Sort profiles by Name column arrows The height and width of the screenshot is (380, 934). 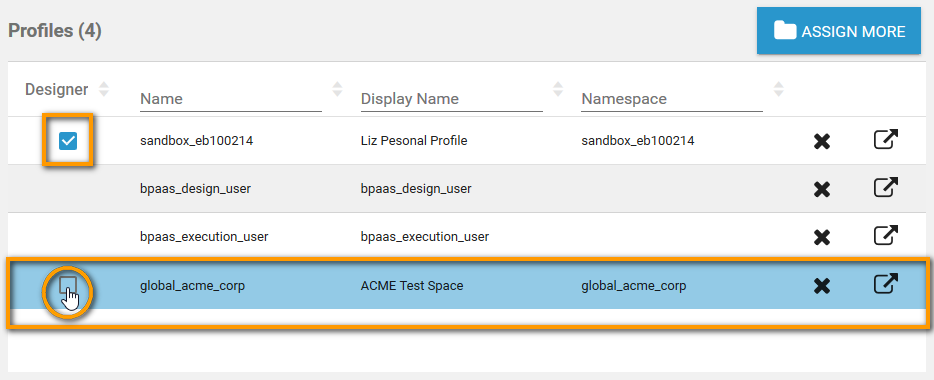coord(337,89)
